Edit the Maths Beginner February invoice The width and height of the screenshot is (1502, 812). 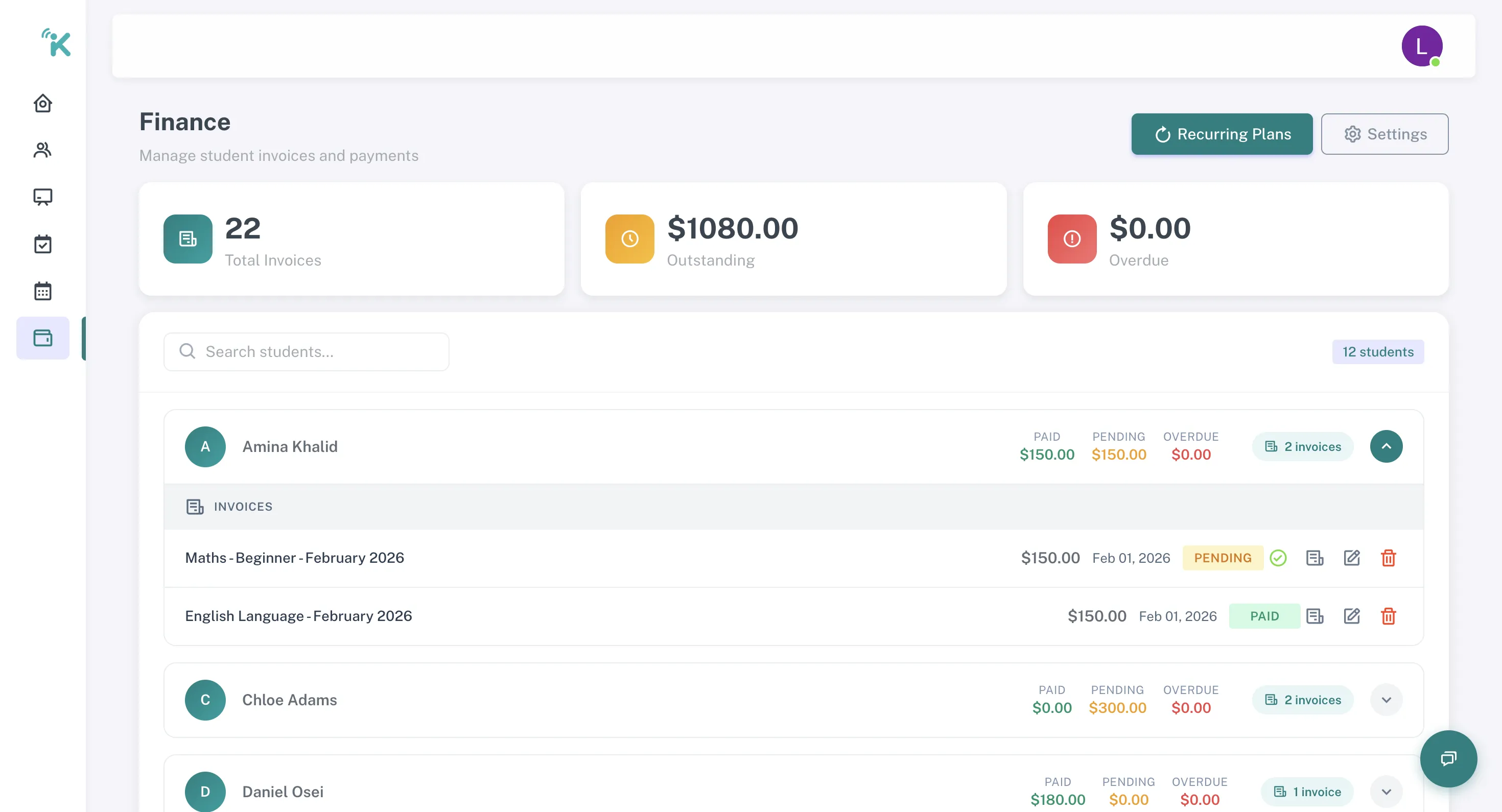[x=1352, y=558]
